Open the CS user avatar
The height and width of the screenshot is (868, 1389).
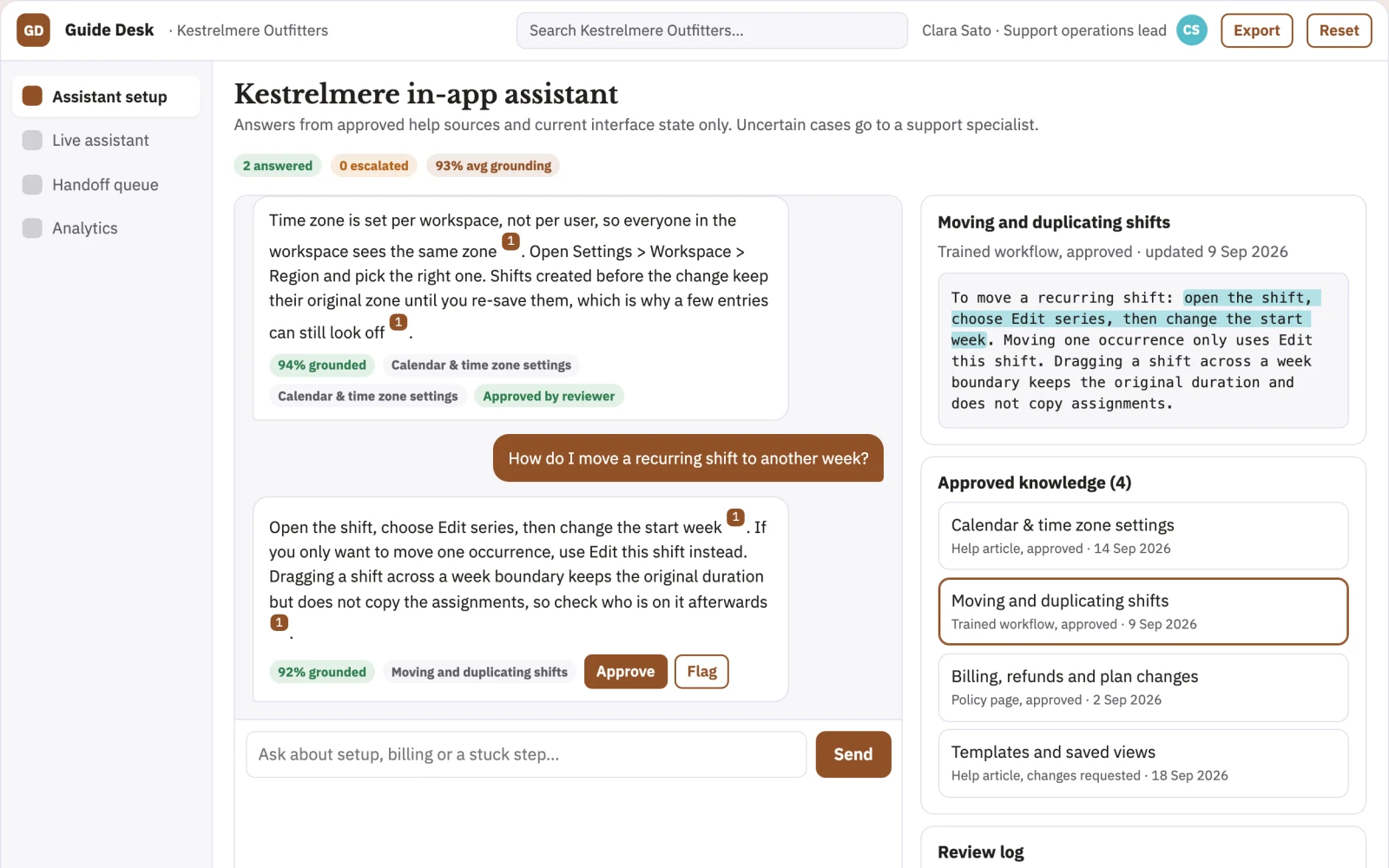(x=1192, y=30)
